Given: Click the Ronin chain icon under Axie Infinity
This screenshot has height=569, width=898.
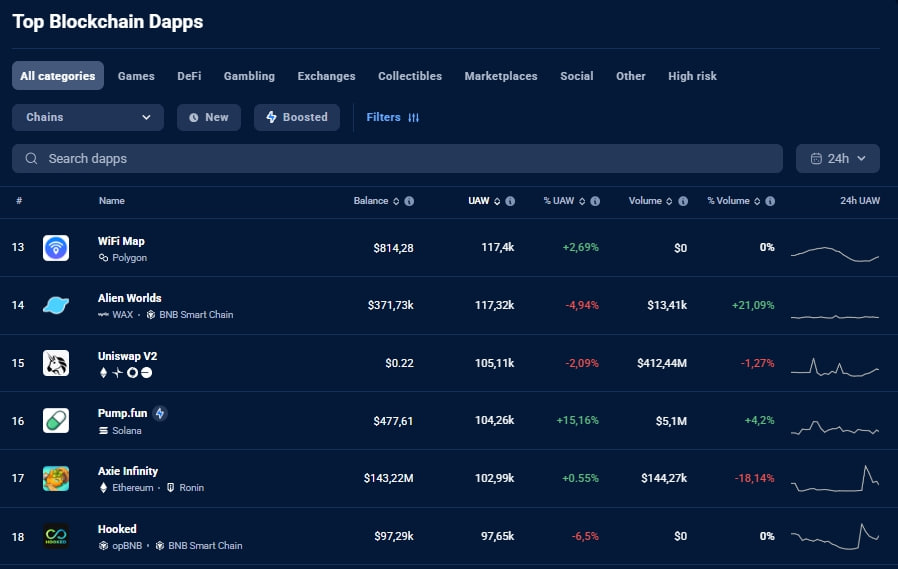Looking at the screenshot, I should coord(171,488).
